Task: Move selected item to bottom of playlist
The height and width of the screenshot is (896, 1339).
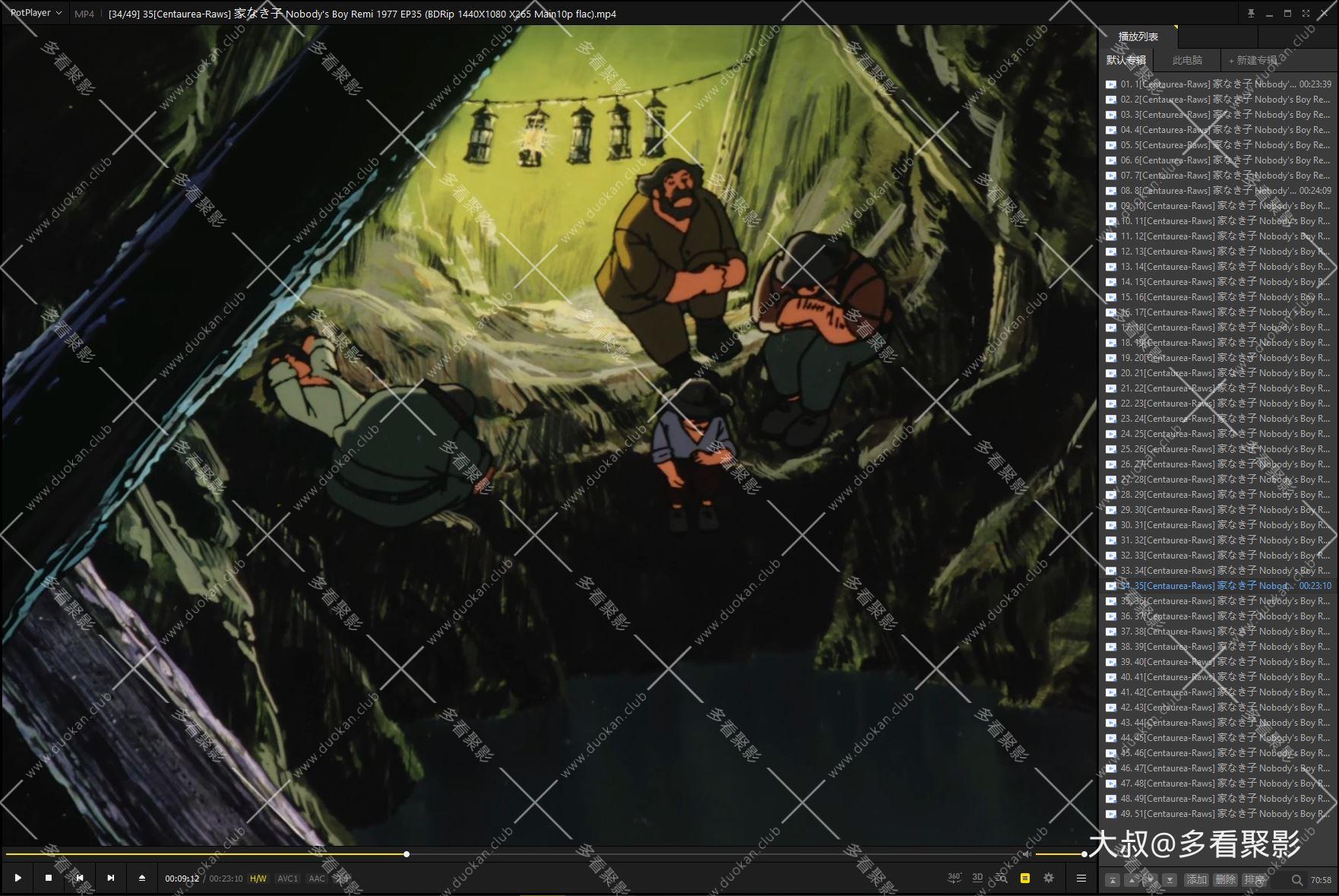Action: pyautogui.click(x=1170, y=880)
